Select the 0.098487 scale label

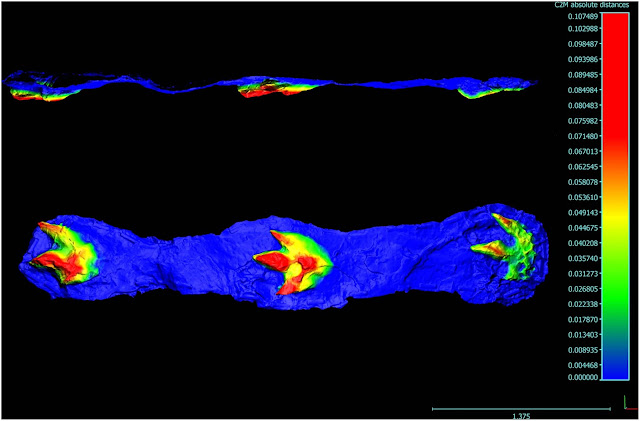tap(583, 44)
